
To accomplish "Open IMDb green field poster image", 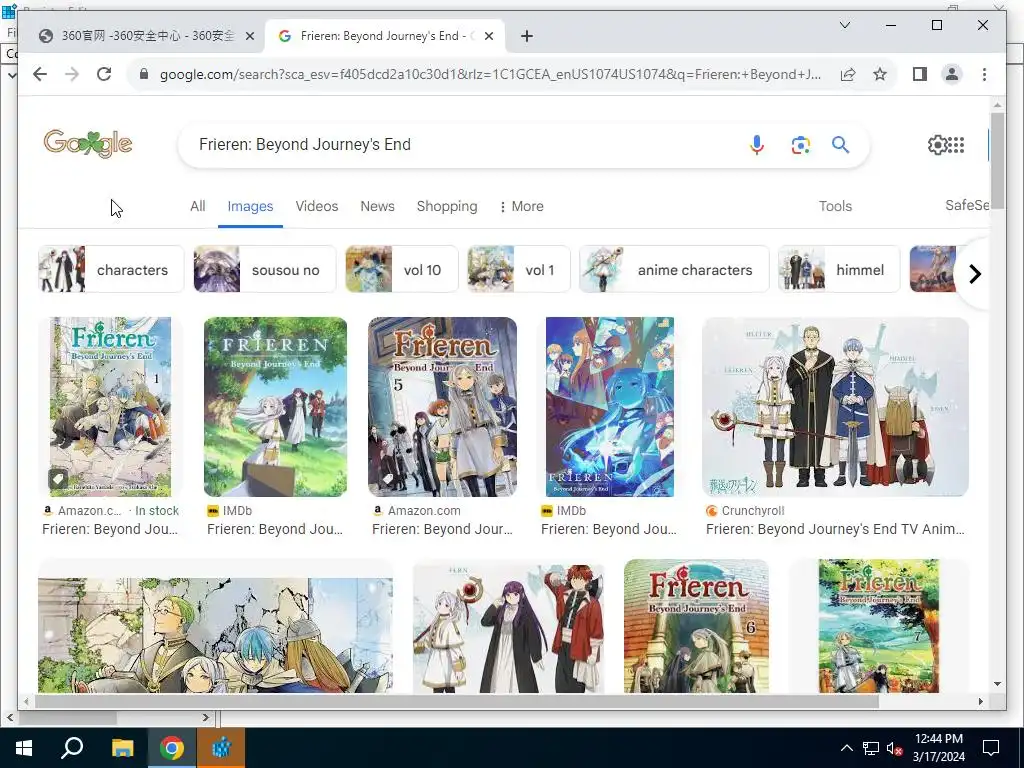I will [276, 407].
